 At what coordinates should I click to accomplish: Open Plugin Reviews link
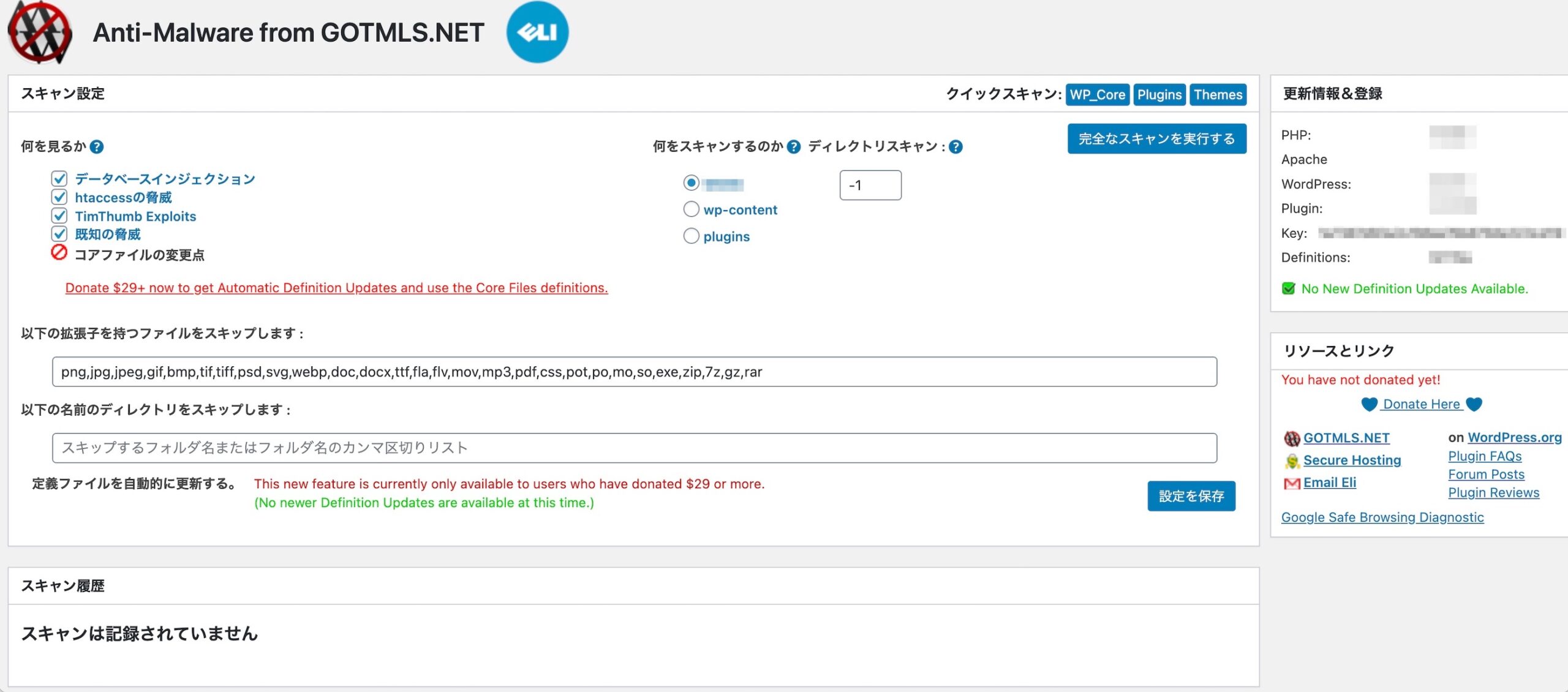tap(1493, 493)
